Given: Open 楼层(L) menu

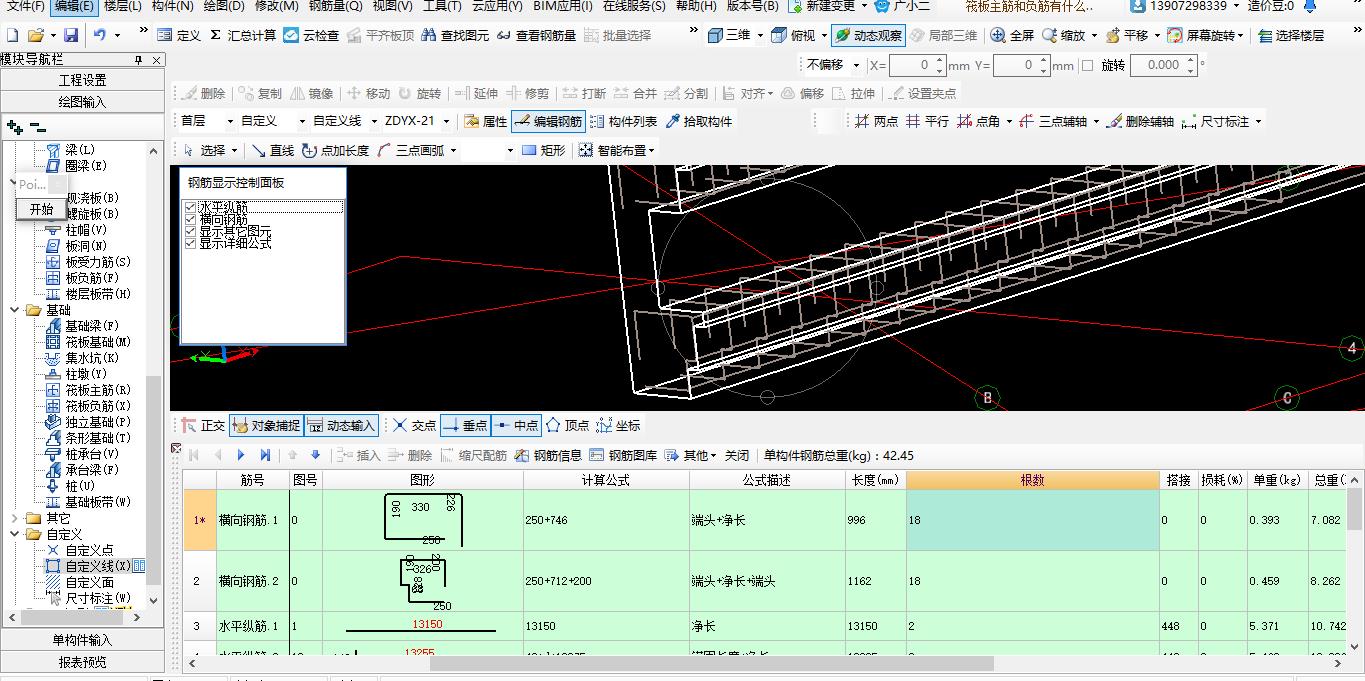Looking at the screenshot, I should point(123,6).
